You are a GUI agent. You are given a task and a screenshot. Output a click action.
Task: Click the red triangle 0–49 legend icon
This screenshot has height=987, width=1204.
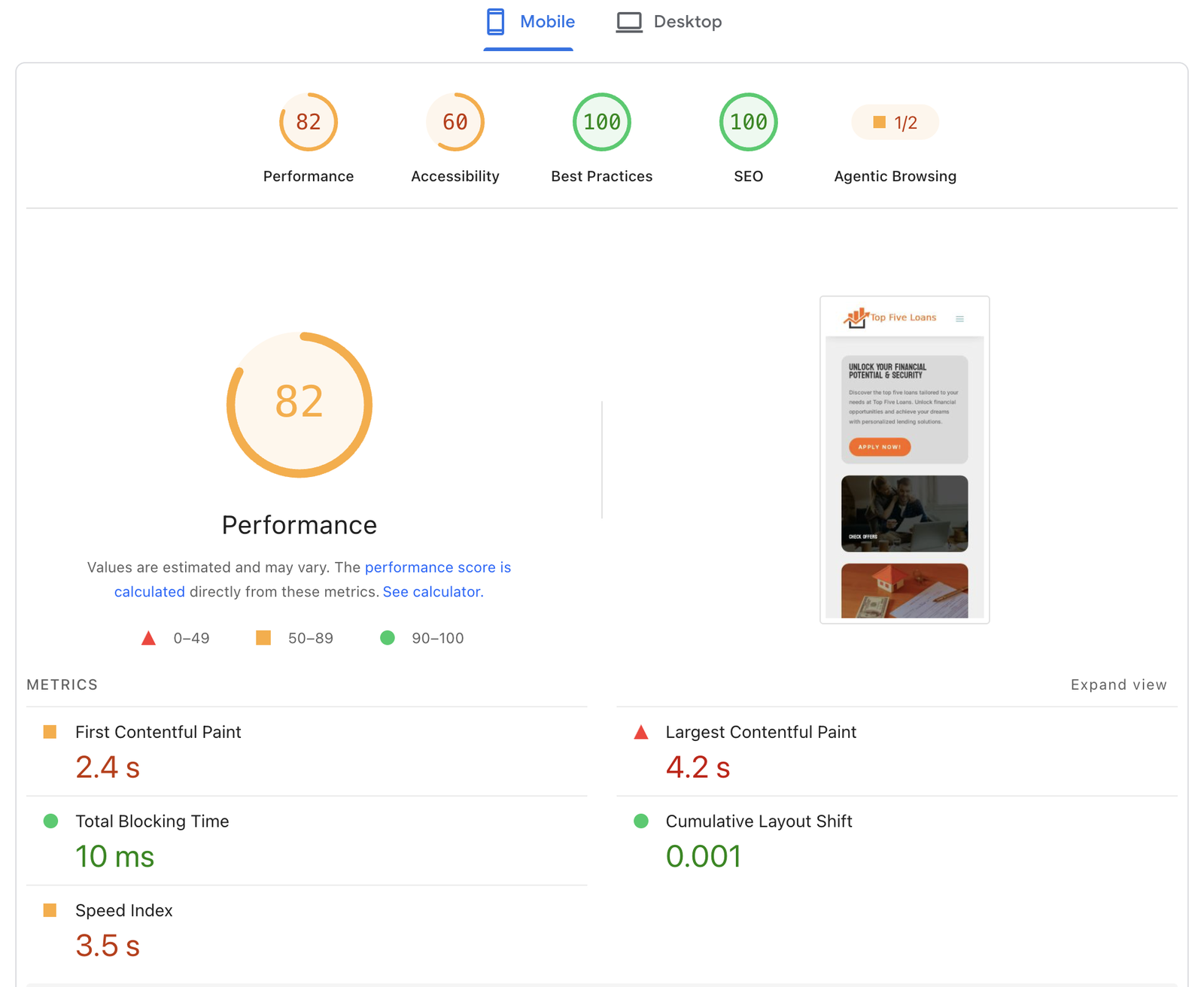click(149, 638)
